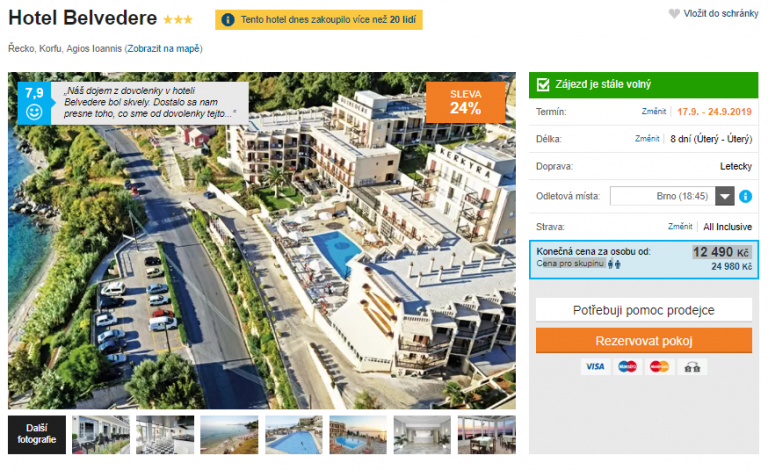Open the departure place dropdown arrow
This screenshot has height=470, width=768.
(724, 196)
